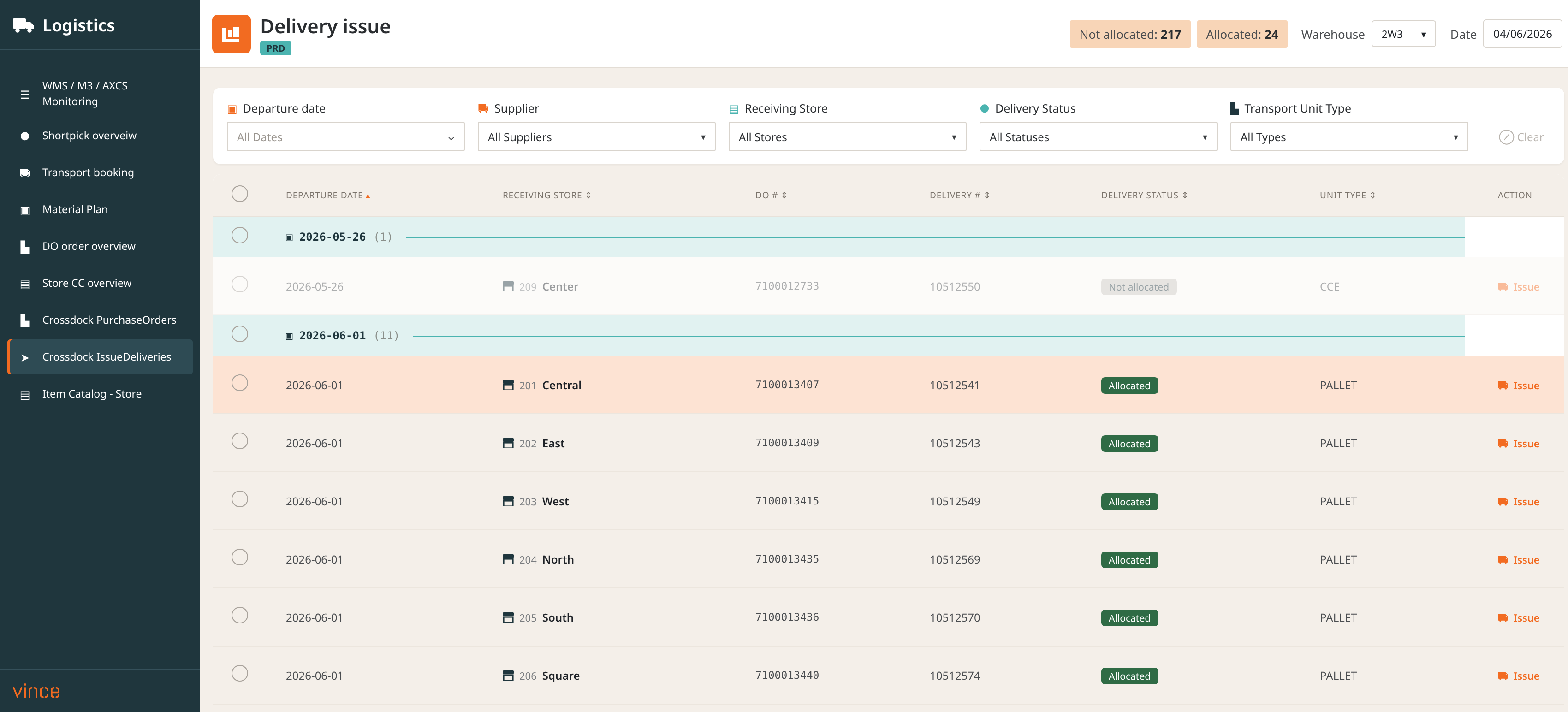Viewport: 1568px width, 712px height.
Task: Open the Departure date All Dates dropdown
Action: coord(346,137)
